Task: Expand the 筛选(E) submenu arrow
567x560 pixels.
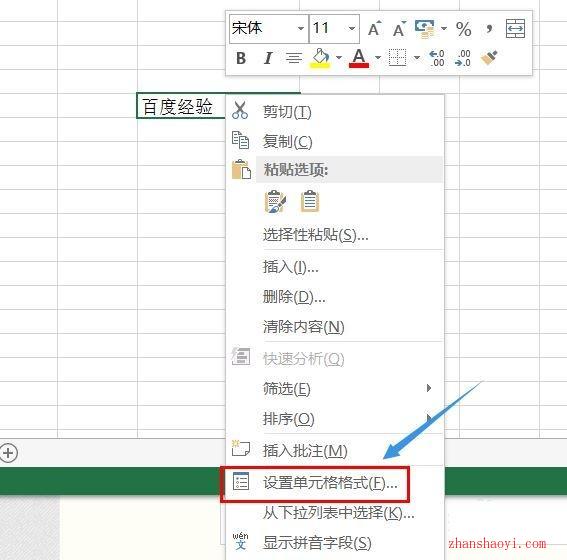Action: tap(429, 388)
